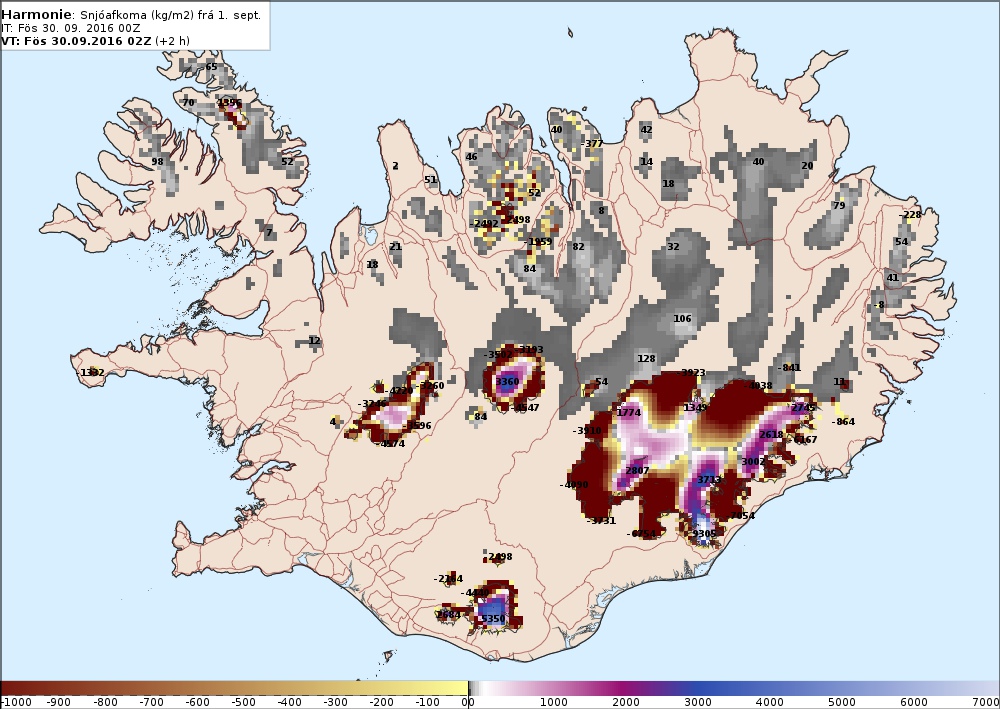Click the map value '-228' in the east

911,215
